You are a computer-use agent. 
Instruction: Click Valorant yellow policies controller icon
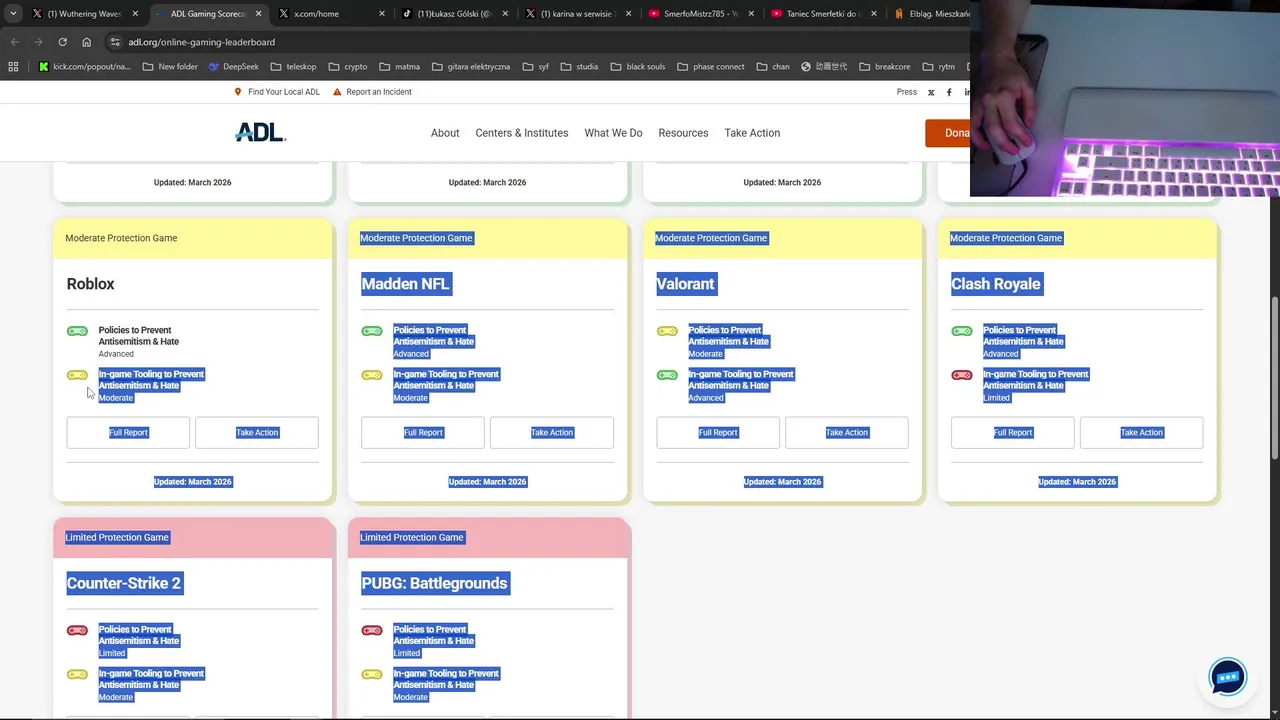coord(667,331)
